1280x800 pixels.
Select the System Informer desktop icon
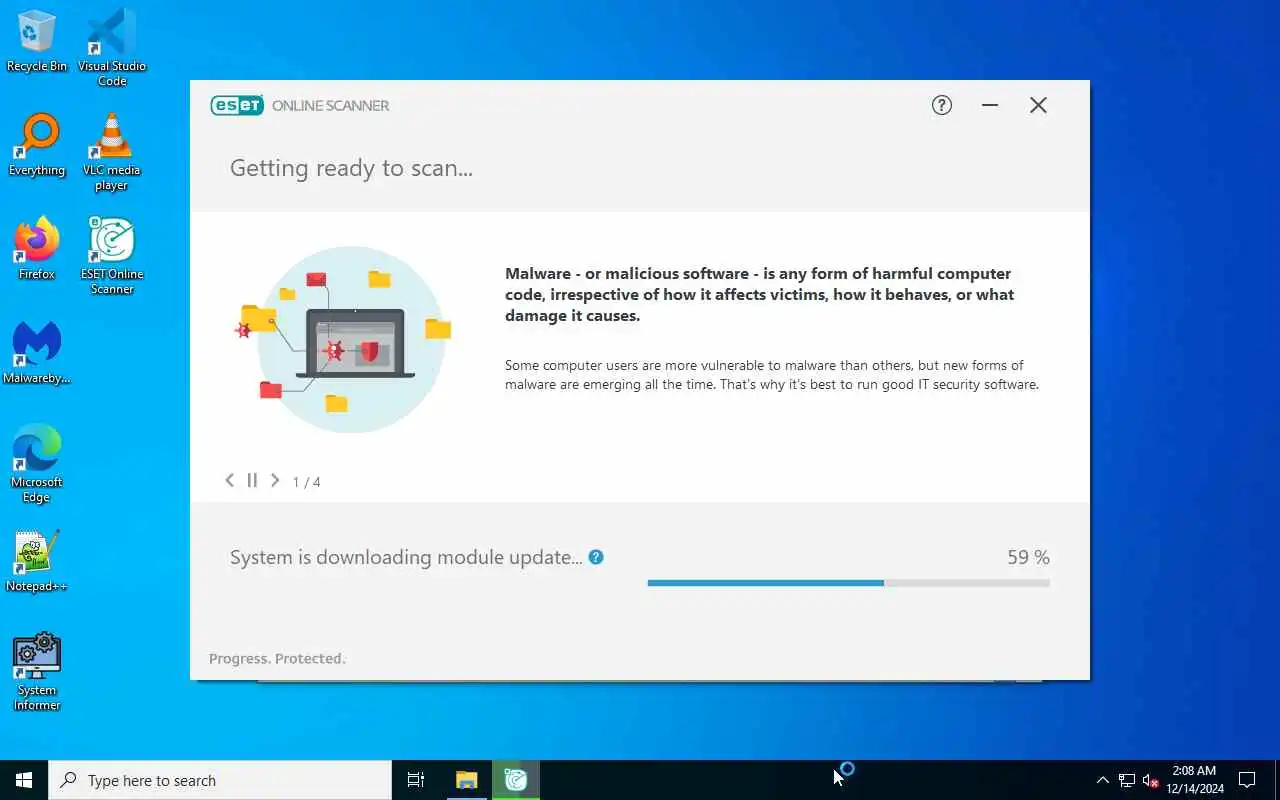coord(37,672)
